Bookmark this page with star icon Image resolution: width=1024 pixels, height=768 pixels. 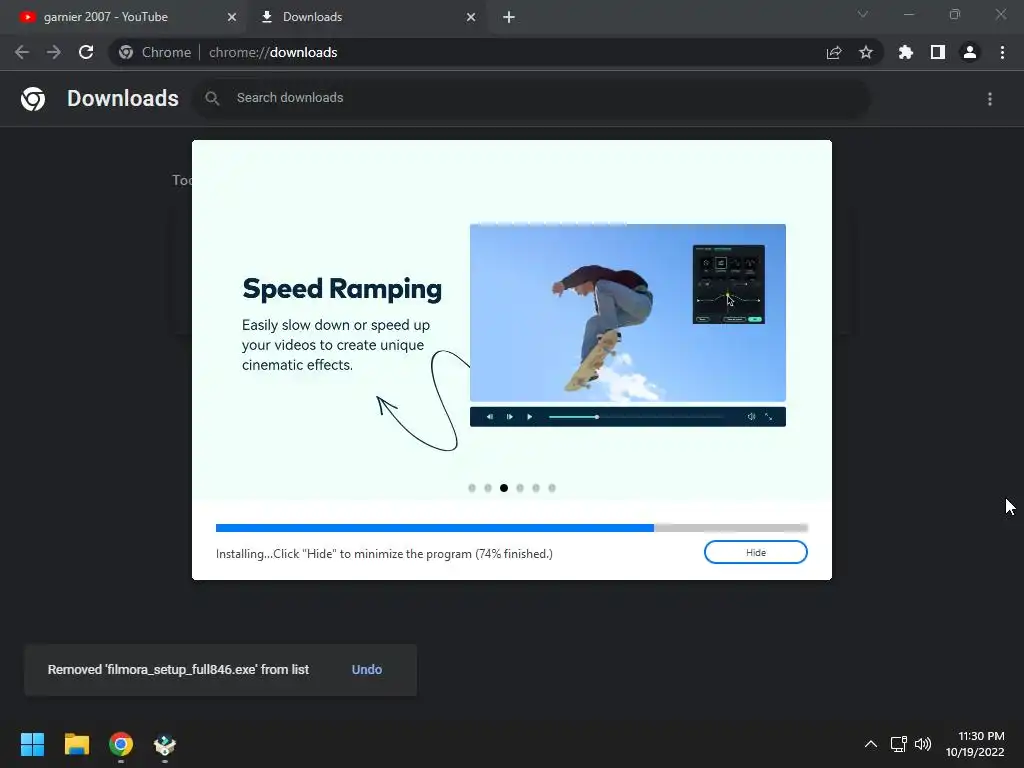pyautogui.click(x=866, y=52)
